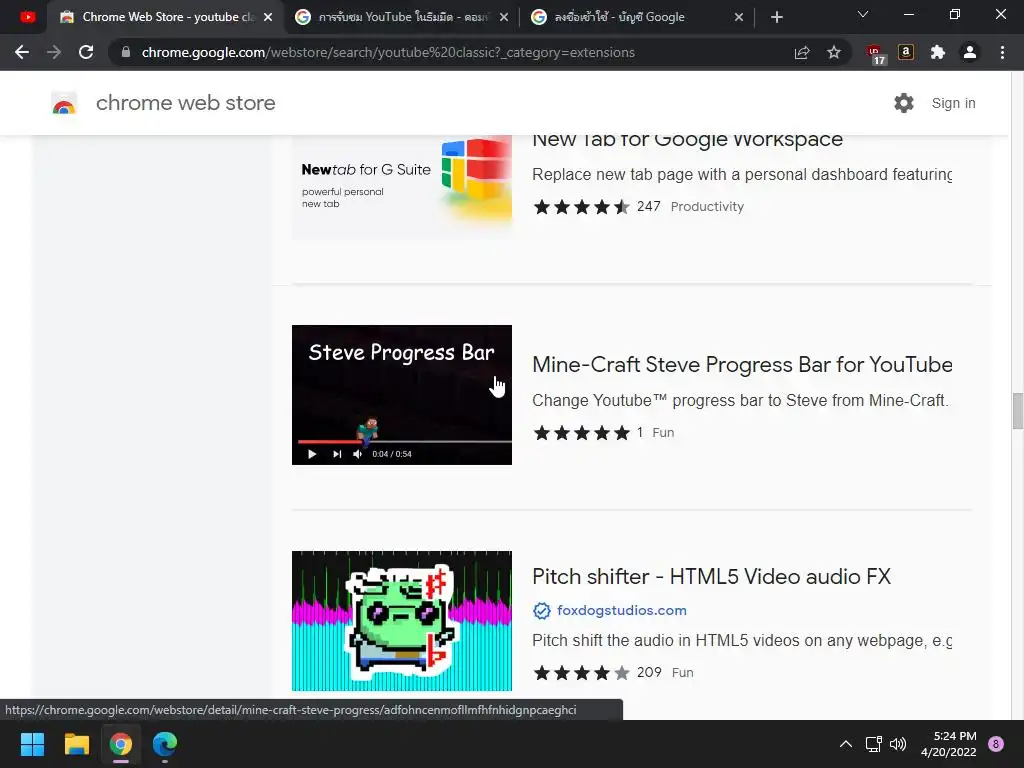Click the Fun label under Mine-Craft Steve
This screenshot has height=768, width=1024.
[663, 432]
